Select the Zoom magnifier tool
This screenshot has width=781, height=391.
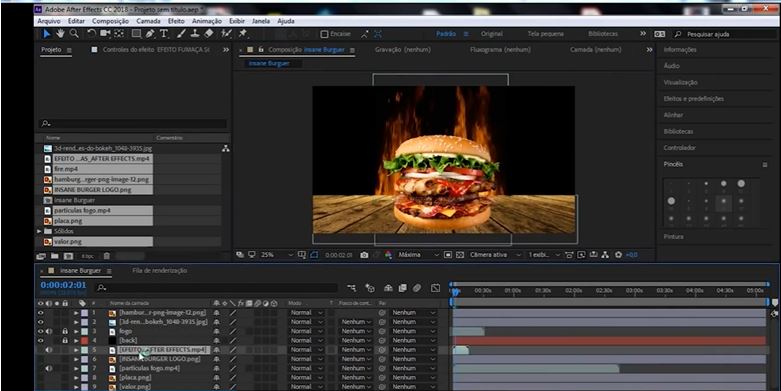click(74, 34)
